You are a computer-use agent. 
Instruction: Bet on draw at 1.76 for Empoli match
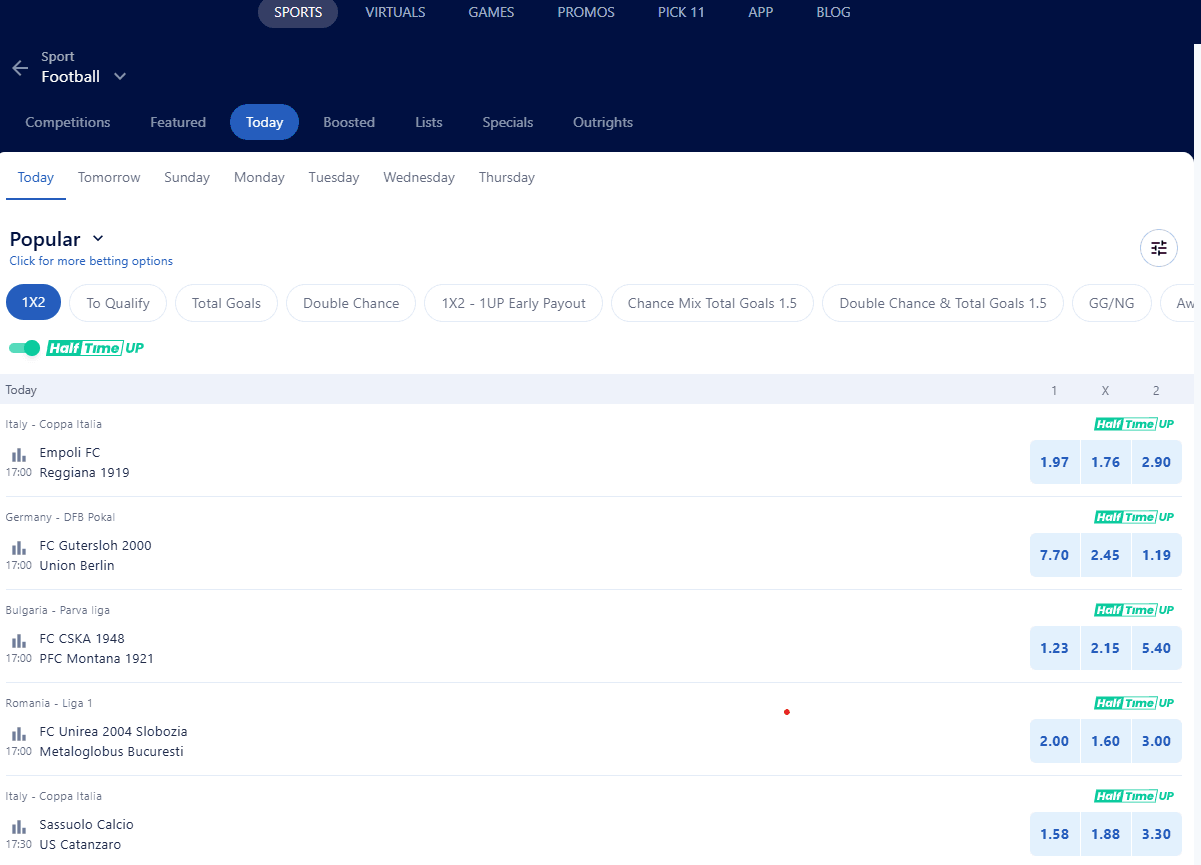(x=1106, y=462)
